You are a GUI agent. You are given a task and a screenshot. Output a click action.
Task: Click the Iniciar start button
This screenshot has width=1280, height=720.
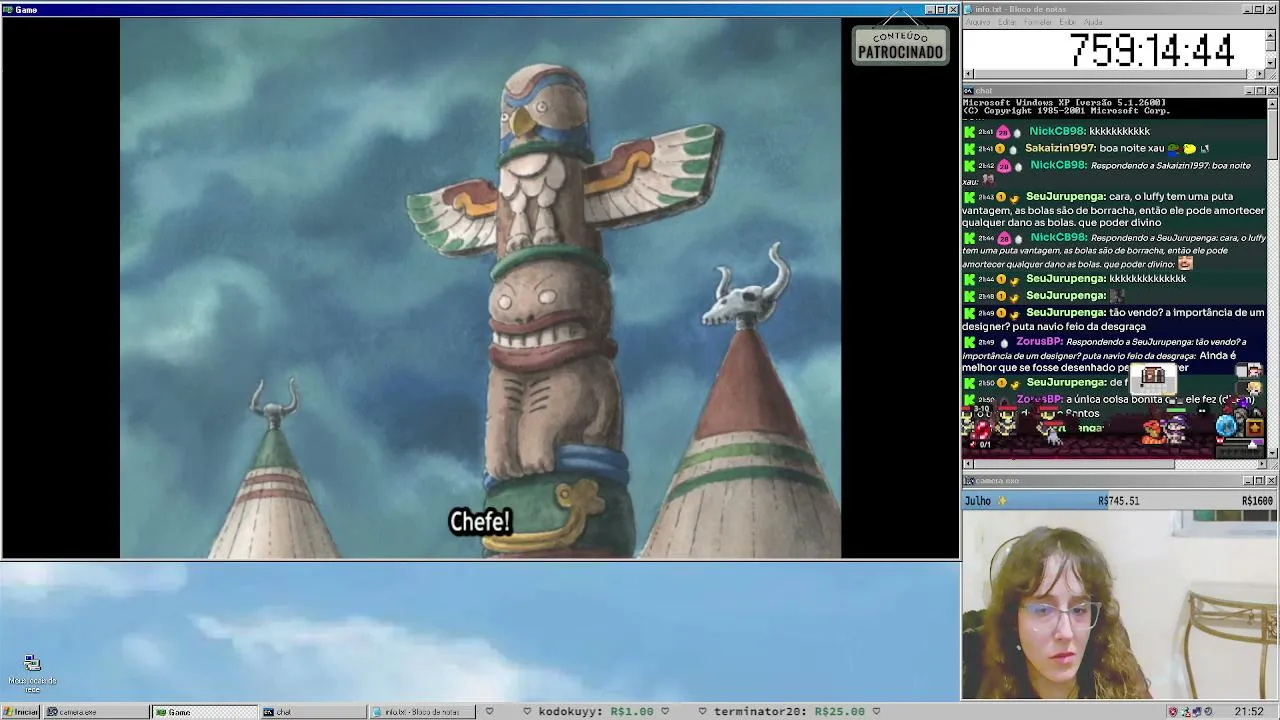tap(20, 712)
